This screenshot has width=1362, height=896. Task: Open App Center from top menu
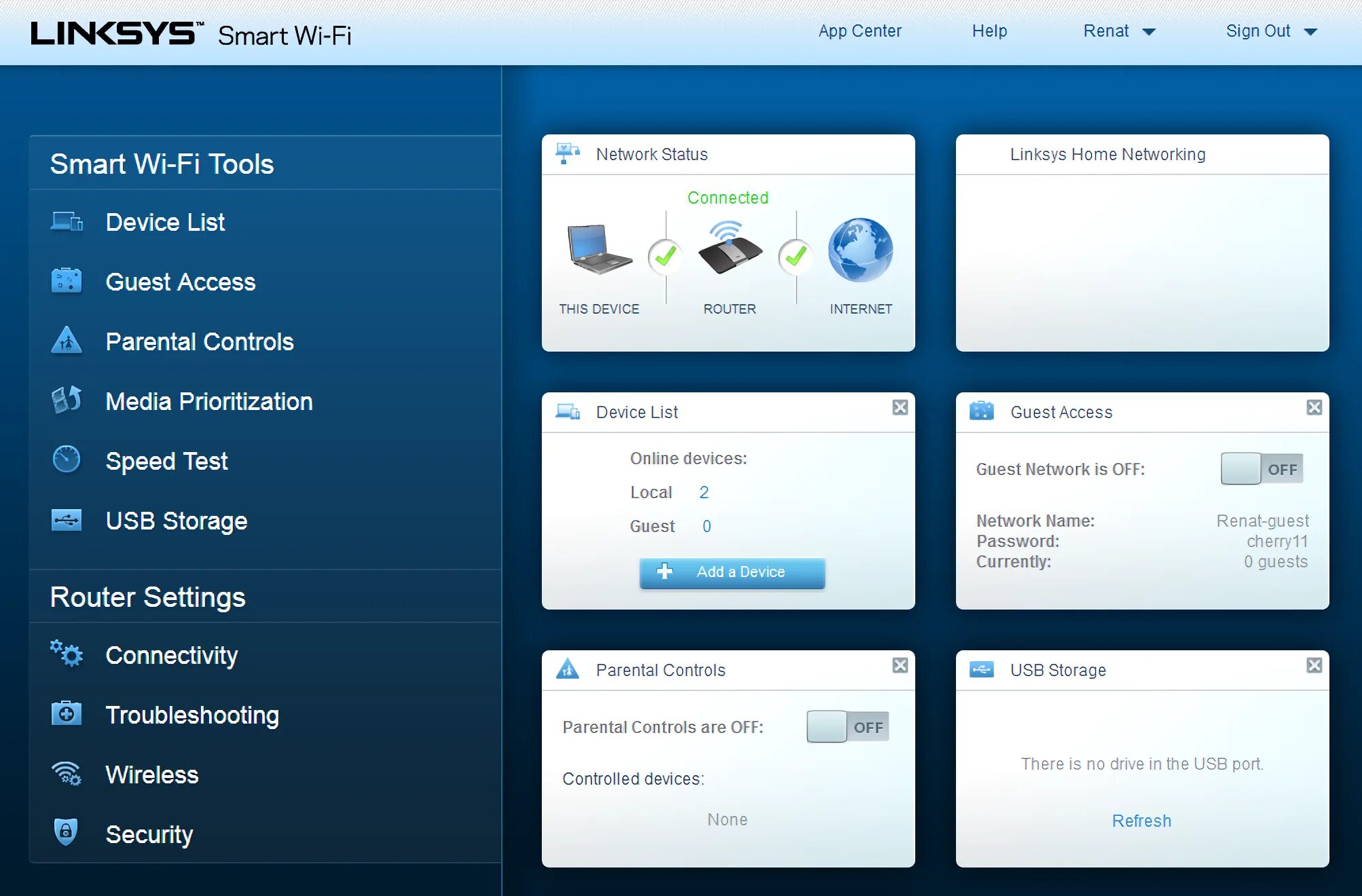[860, 31]
